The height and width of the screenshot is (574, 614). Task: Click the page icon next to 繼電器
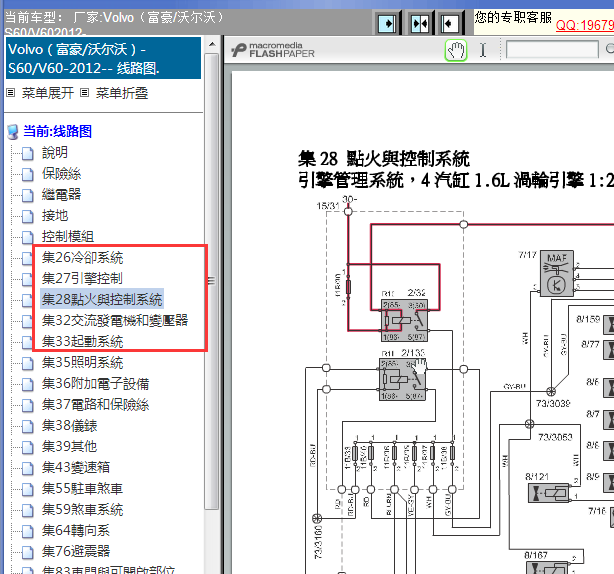(x=27, y=195)
